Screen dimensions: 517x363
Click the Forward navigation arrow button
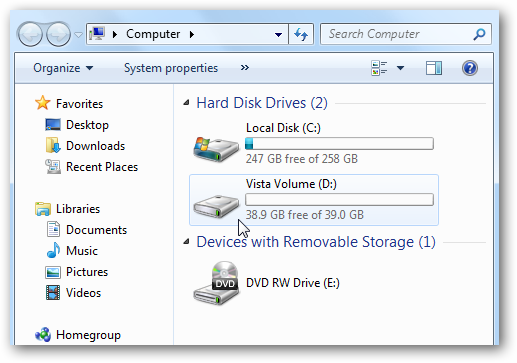pyautogui.click(x=58, y=34)
